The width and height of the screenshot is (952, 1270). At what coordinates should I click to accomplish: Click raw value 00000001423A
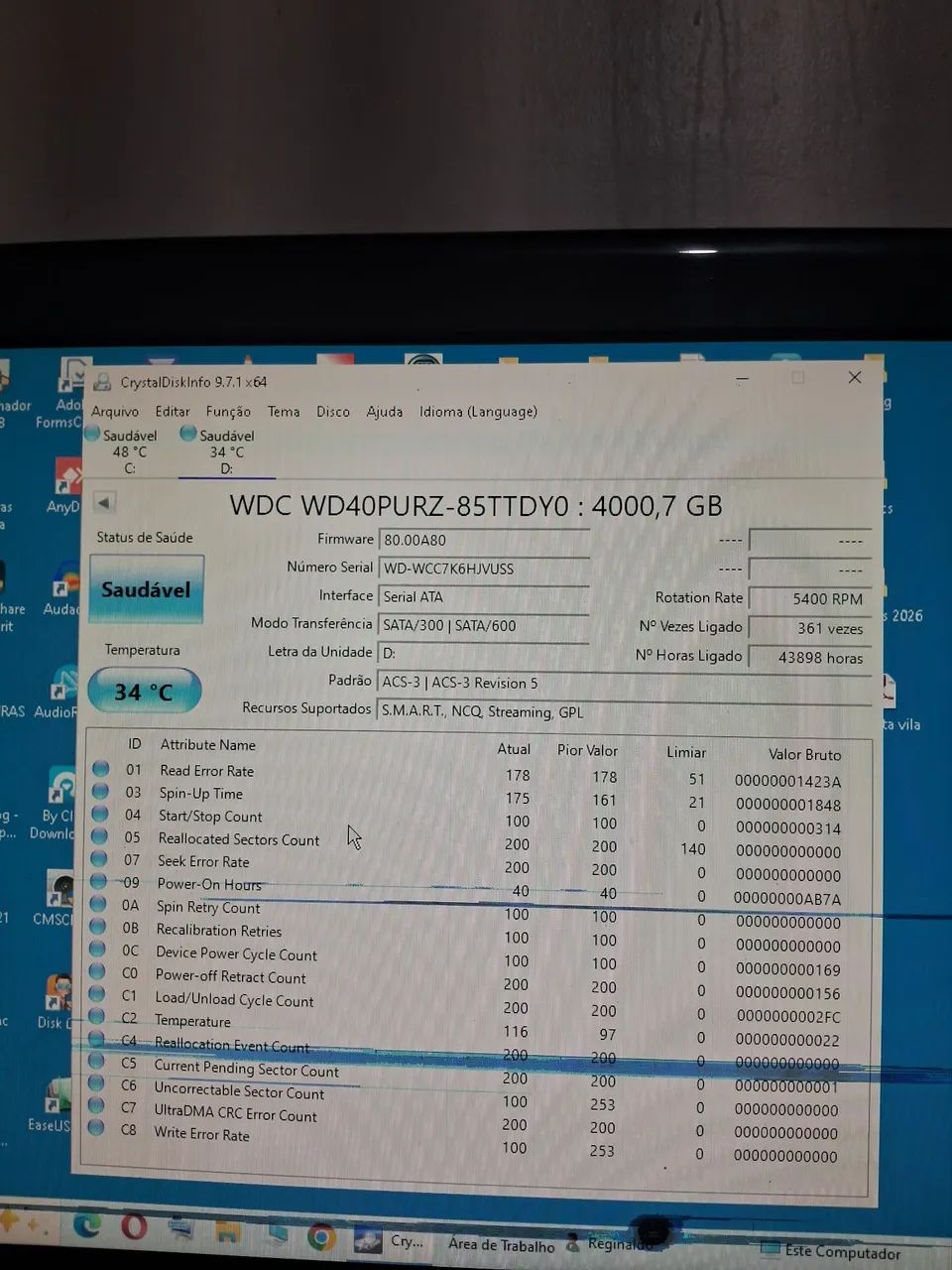pos(787,781)
